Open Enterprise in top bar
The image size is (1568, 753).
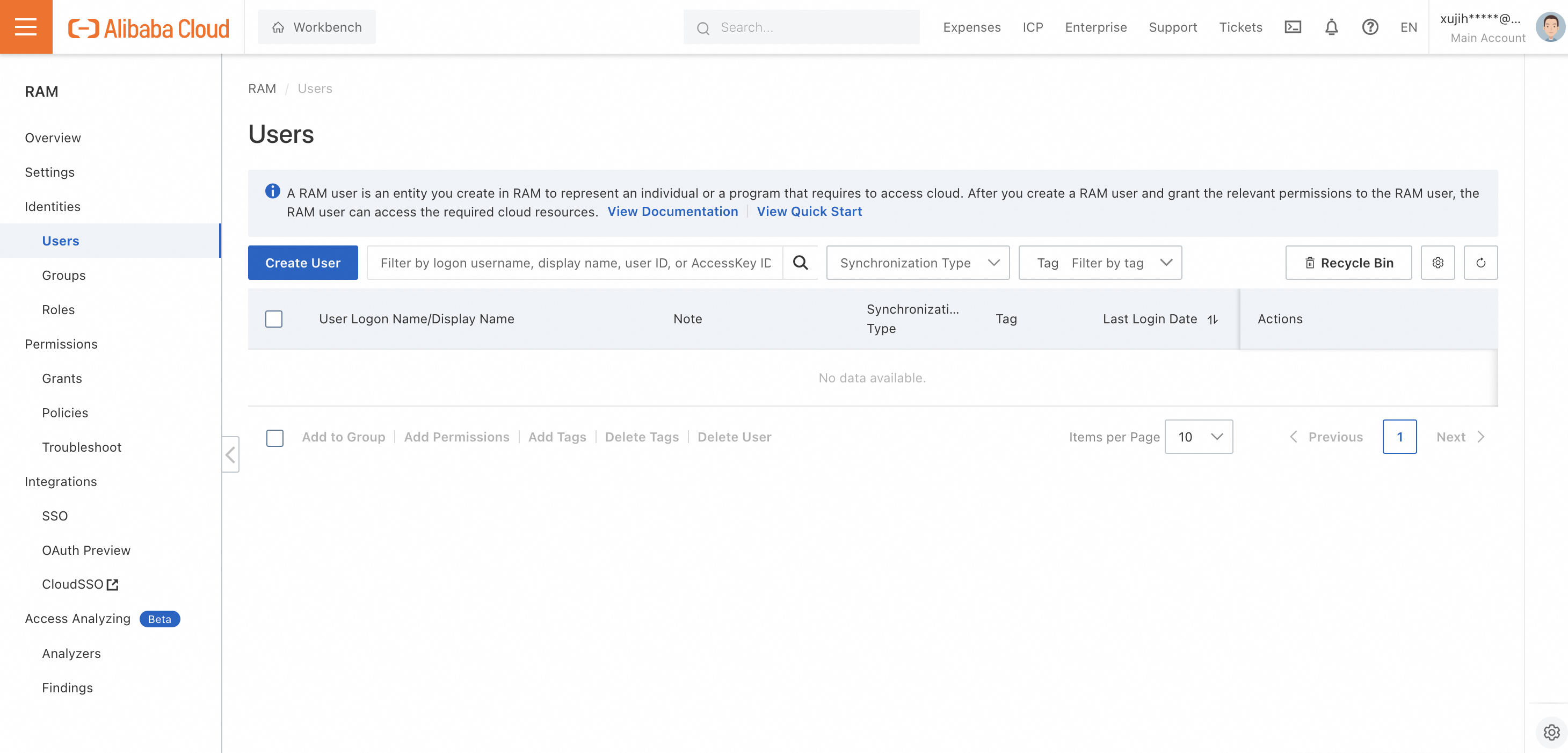click(x=1095, y=27)
